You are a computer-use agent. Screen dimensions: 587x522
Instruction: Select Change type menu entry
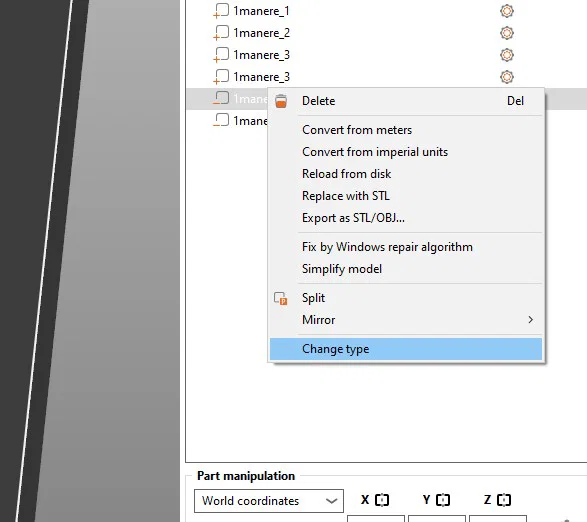[406, 349]
